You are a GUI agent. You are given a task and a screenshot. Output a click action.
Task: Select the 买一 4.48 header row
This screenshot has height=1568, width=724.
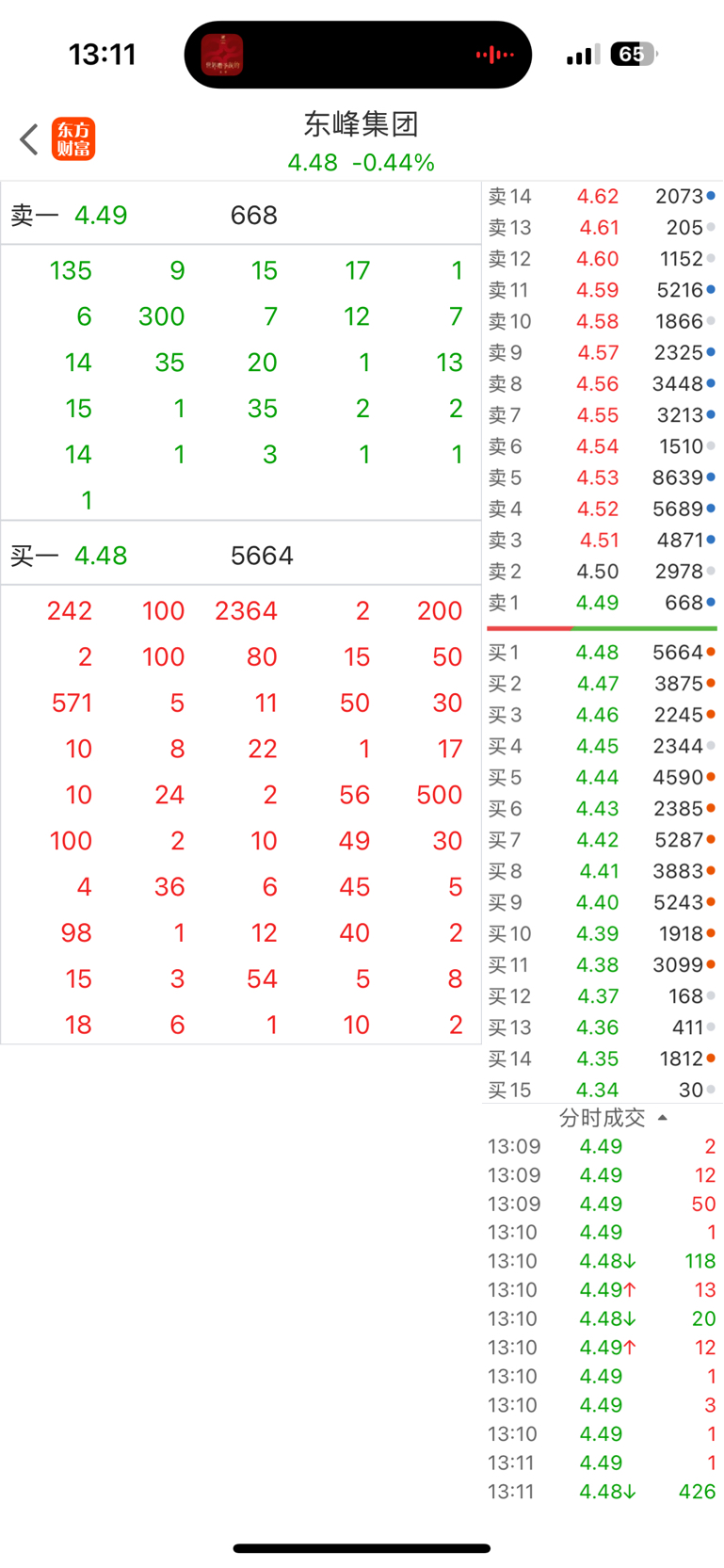[241, 556]
